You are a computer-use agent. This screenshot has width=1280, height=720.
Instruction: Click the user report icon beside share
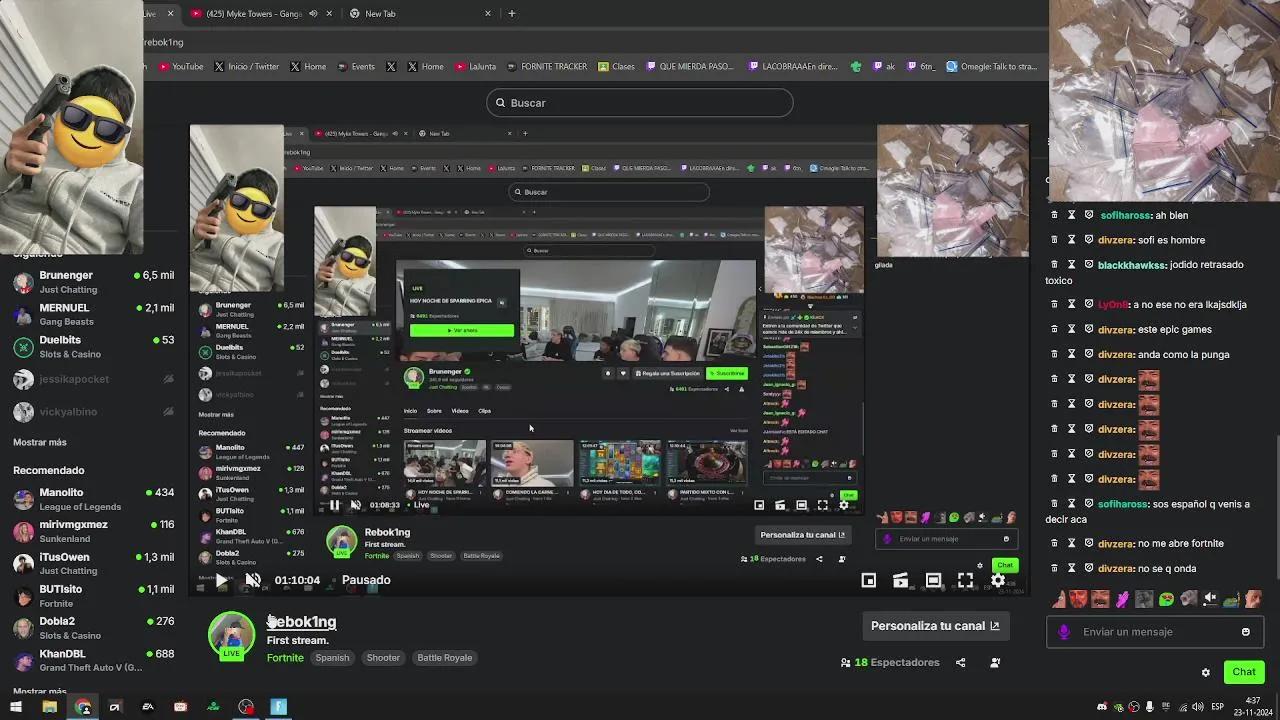995,662
